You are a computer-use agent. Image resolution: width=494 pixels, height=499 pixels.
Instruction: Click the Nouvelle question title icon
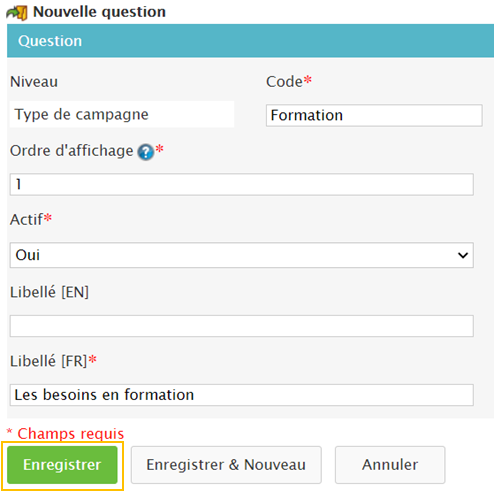click(17, 13)
